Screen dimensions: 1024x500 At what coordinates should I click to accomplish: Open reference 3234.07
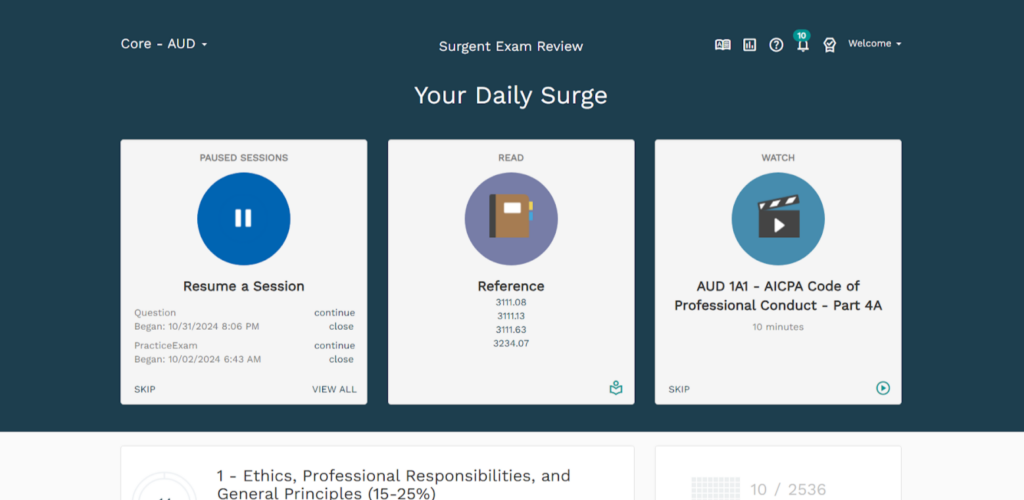[x=511, y=343]
